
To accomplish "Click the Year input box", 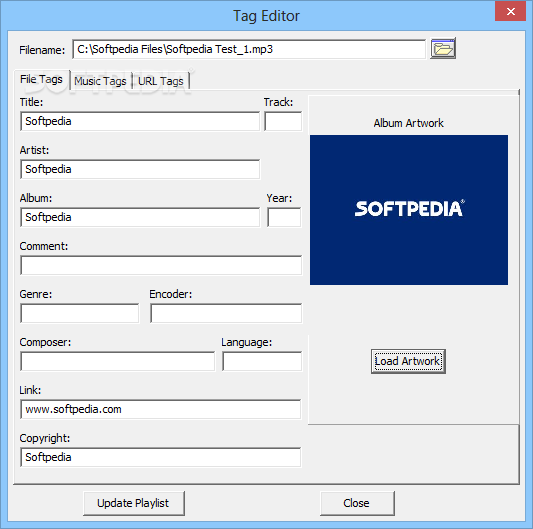I will pos(284,217).
